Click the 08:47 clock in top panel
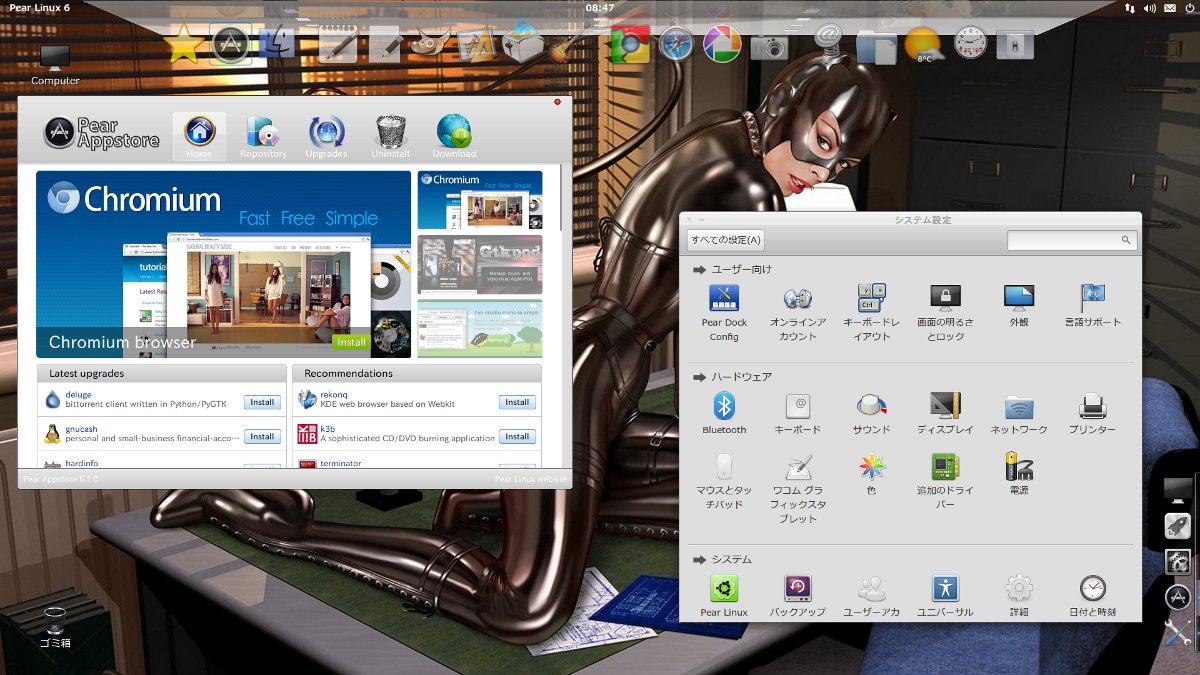The width and height of the screenshot is (1200, 675). (x=600, y=7)
